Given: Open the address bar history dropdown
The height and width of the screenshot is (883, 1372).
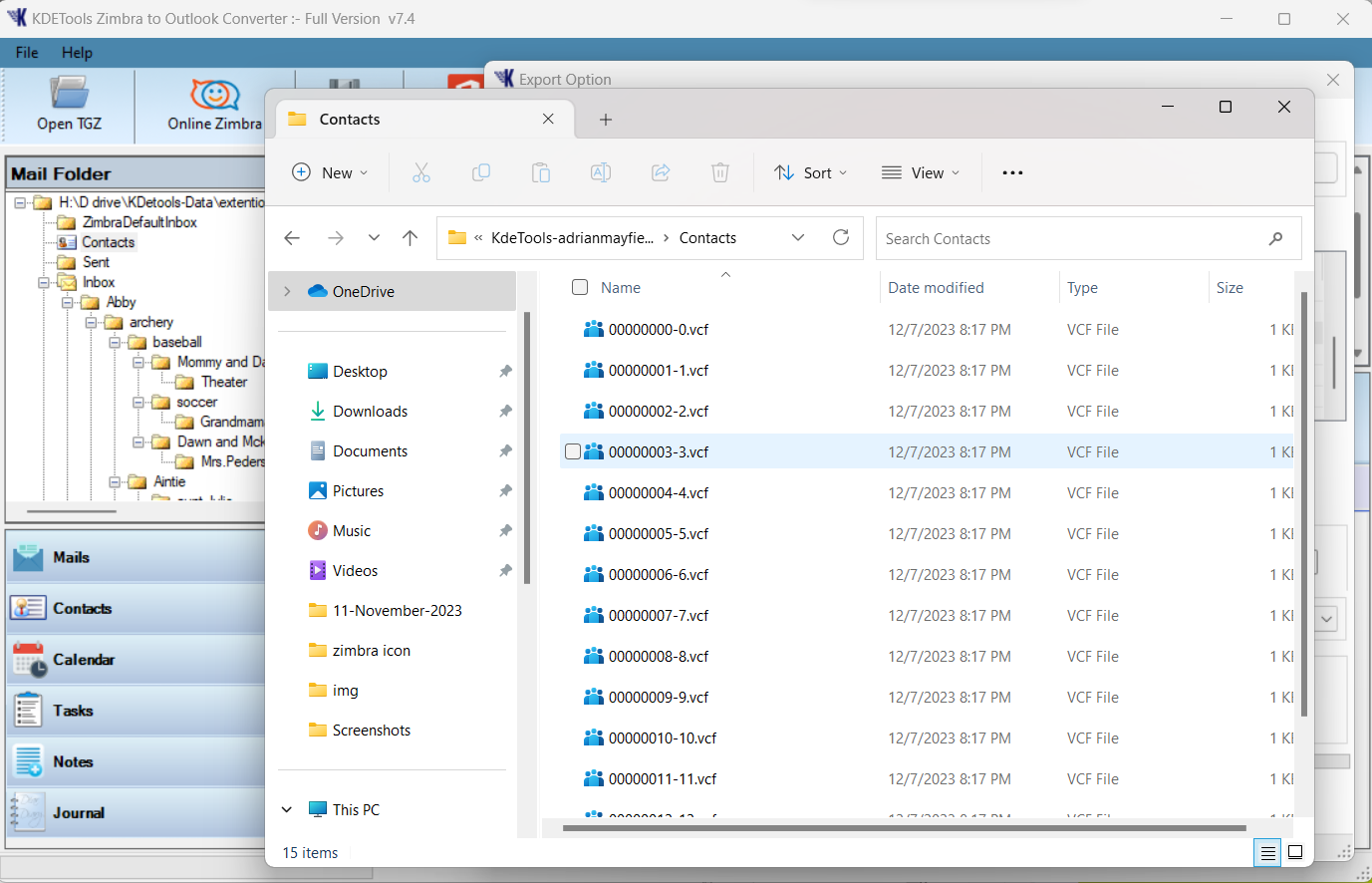Looking at the screenshot, I should pyautogui.click(x=798, y=237).
